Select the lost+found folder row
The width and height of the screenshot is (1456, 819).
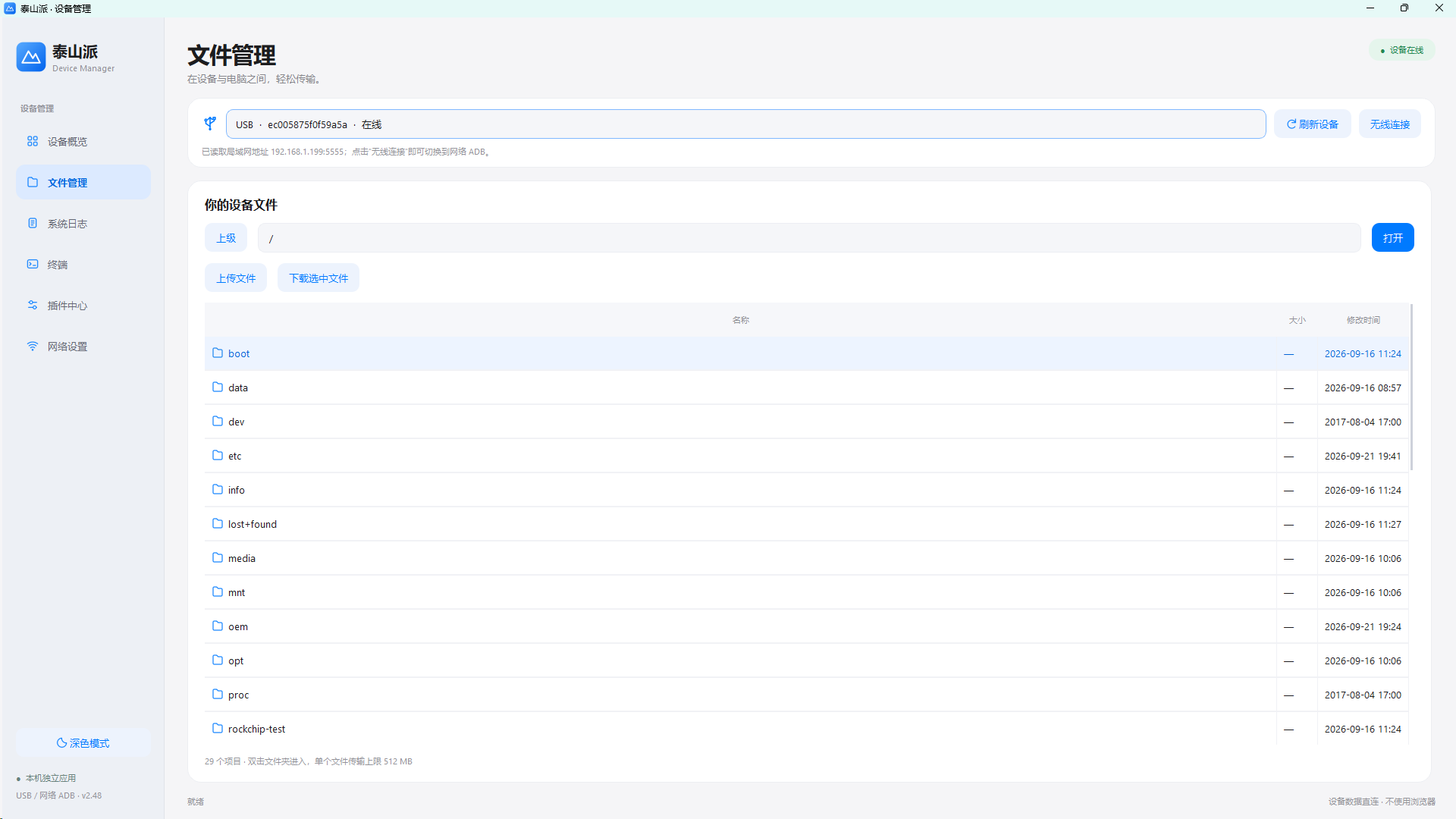[806, 524]
